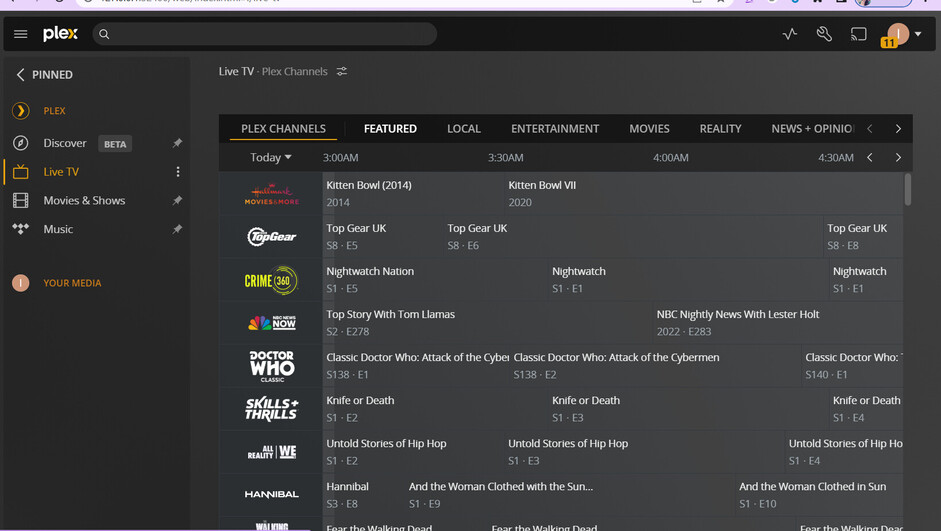Select Nightwatch Nation S1 E5

(x=436, y=280)
